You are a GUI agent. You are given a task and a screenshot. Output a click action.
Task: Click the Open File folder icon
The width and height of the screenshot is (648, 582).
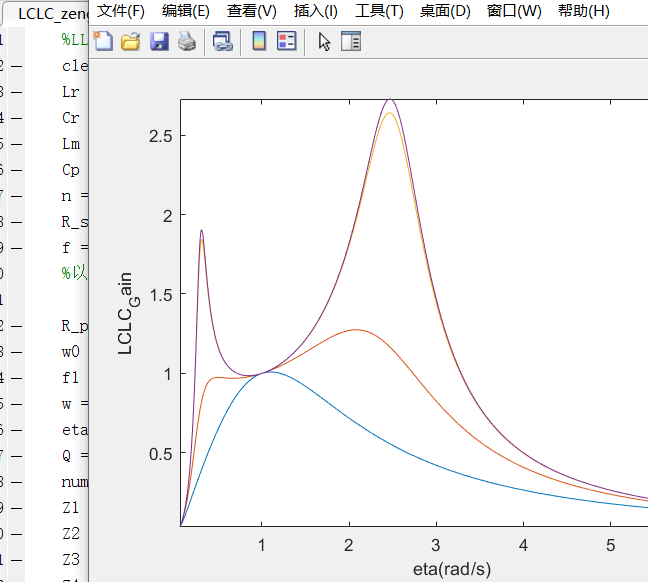130,42
